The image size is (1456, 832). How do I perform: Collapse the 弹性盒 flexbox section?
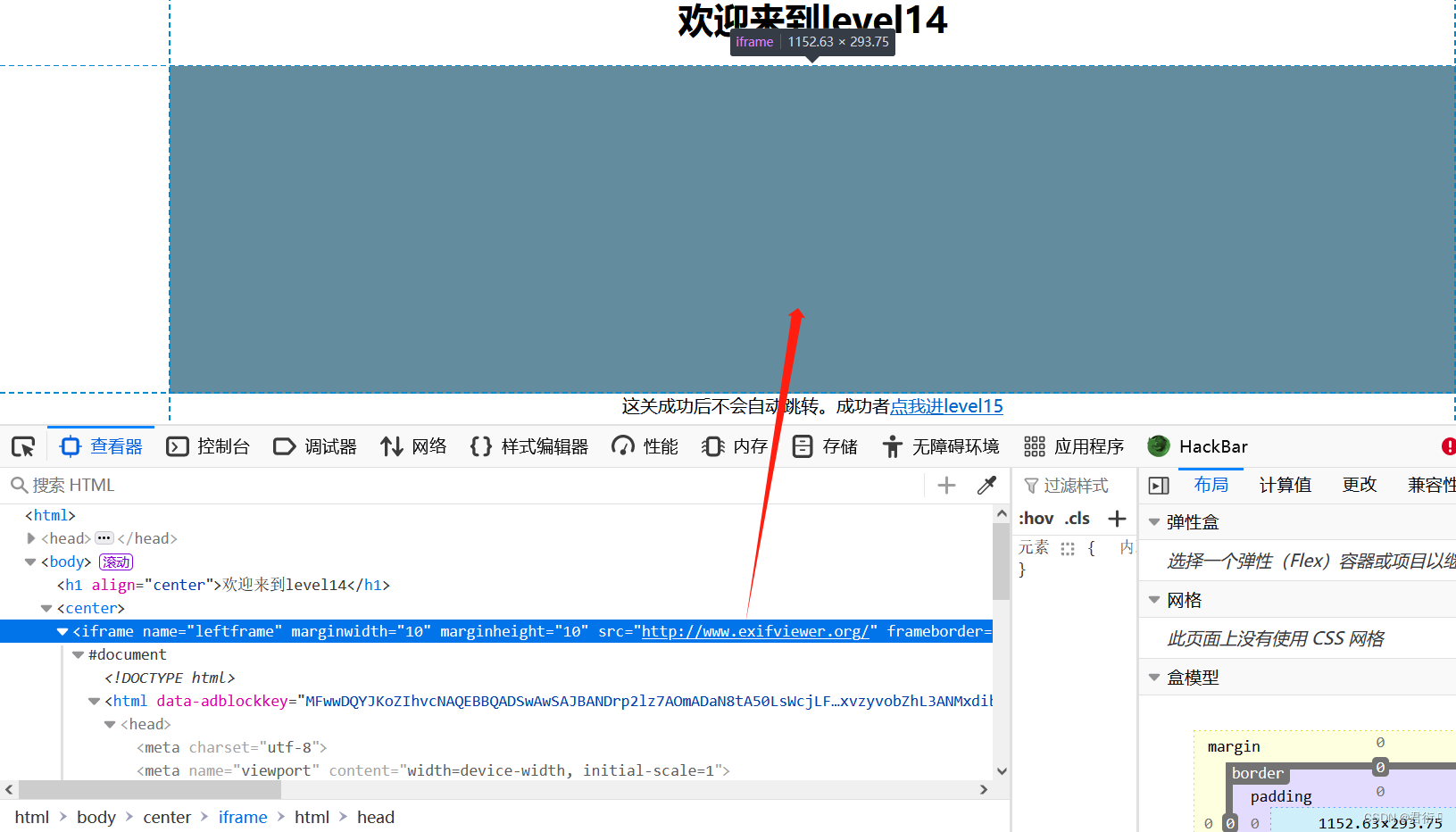(x=1154, y=522)
